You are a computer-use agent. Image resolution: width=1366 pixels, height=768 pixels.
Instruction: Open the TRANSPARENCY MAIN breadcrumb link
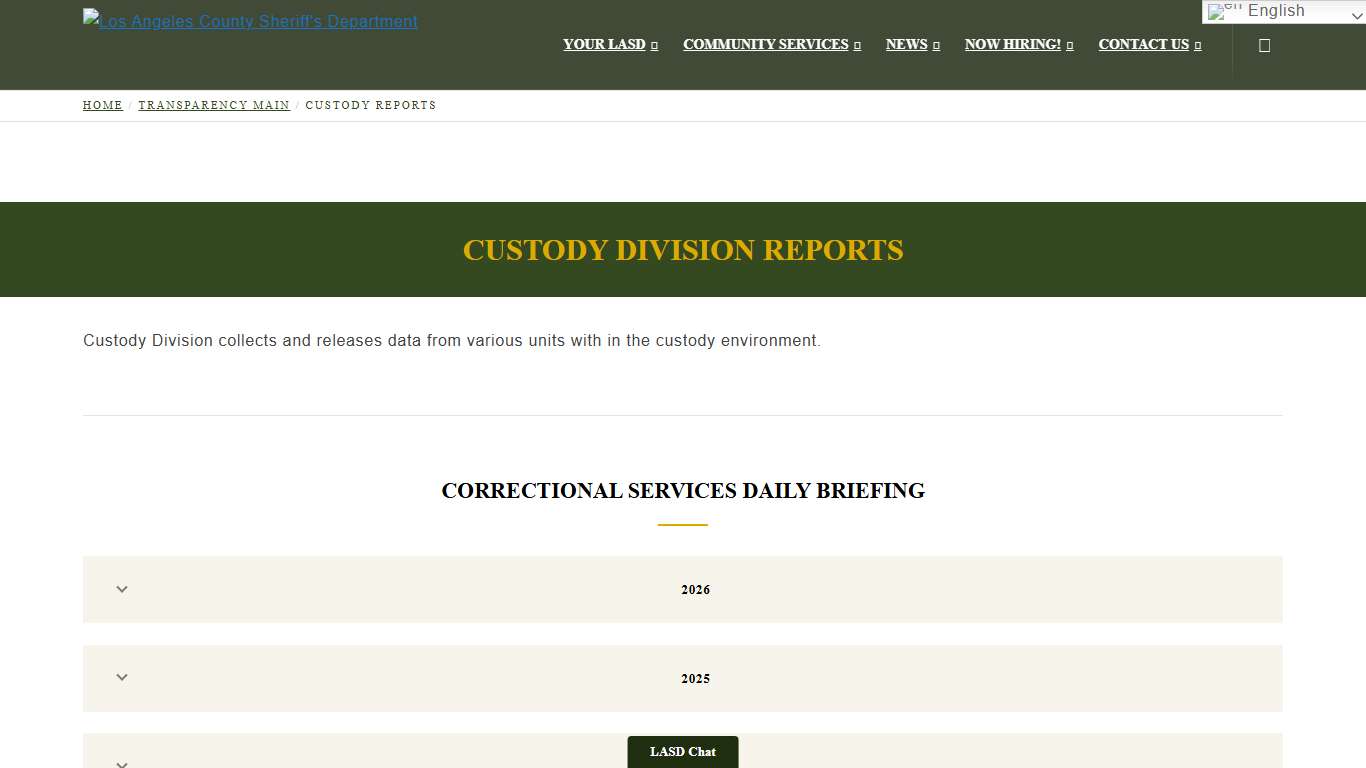(213, 105)
